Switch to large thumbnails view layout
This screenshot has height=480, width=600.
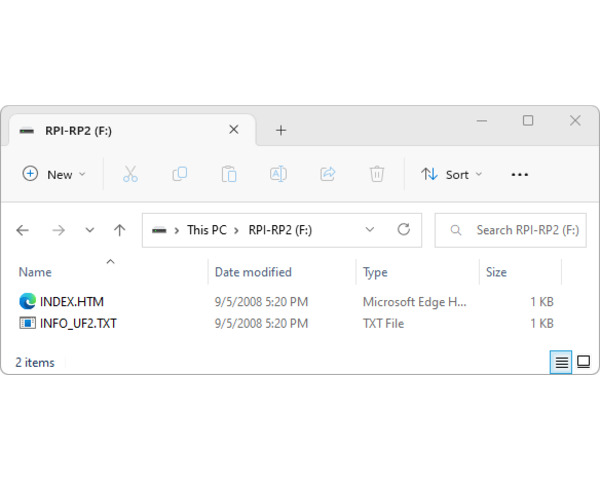coord(584,362)
